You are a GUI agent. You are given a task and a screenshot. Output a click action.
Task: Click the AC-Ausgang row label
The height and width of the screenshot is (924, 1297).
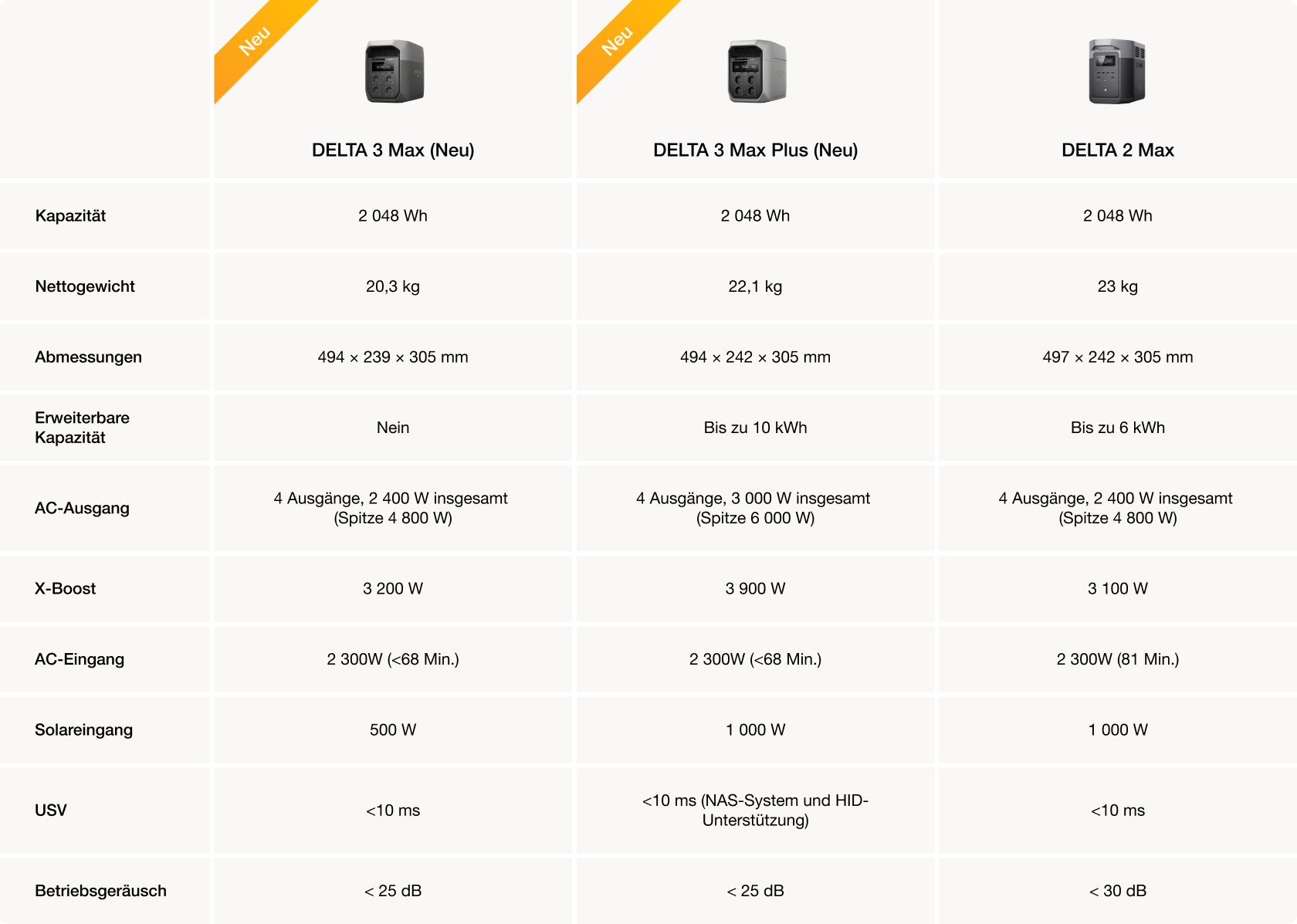coord(82,508)
